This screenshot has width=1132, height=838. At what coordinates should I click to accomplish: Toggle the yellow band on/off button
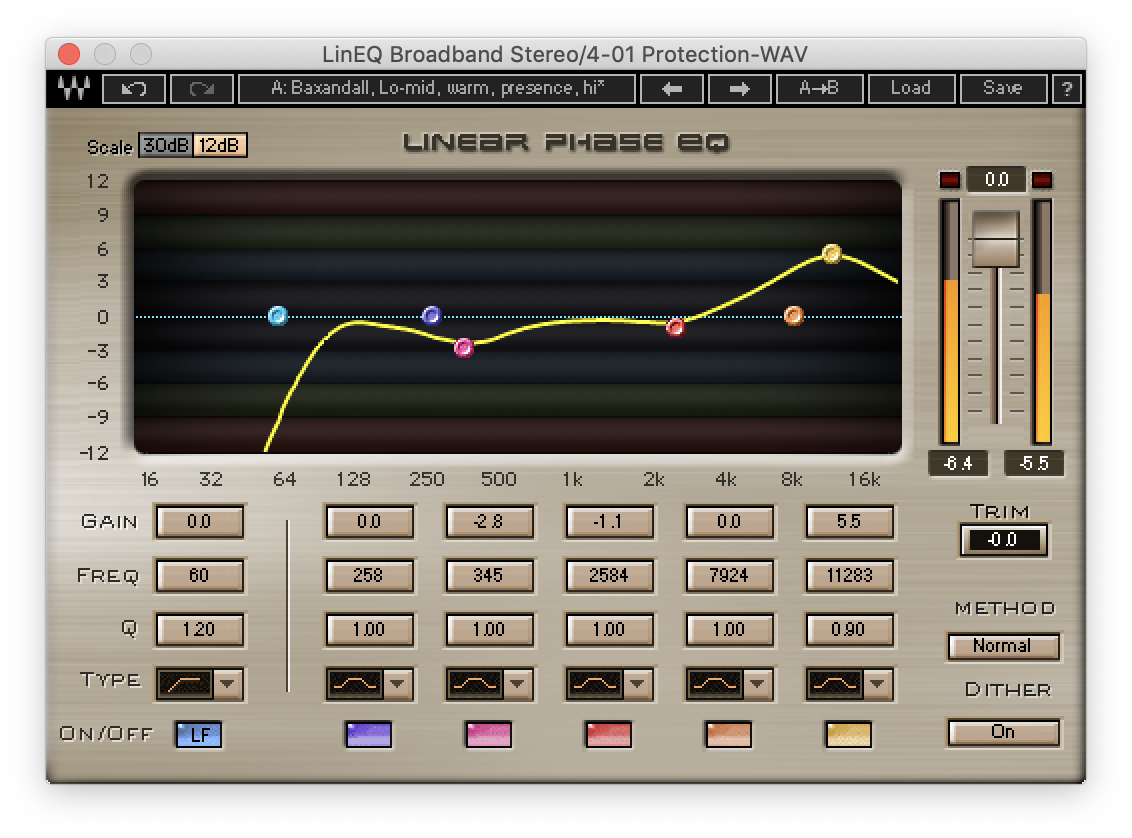(848, 735)
